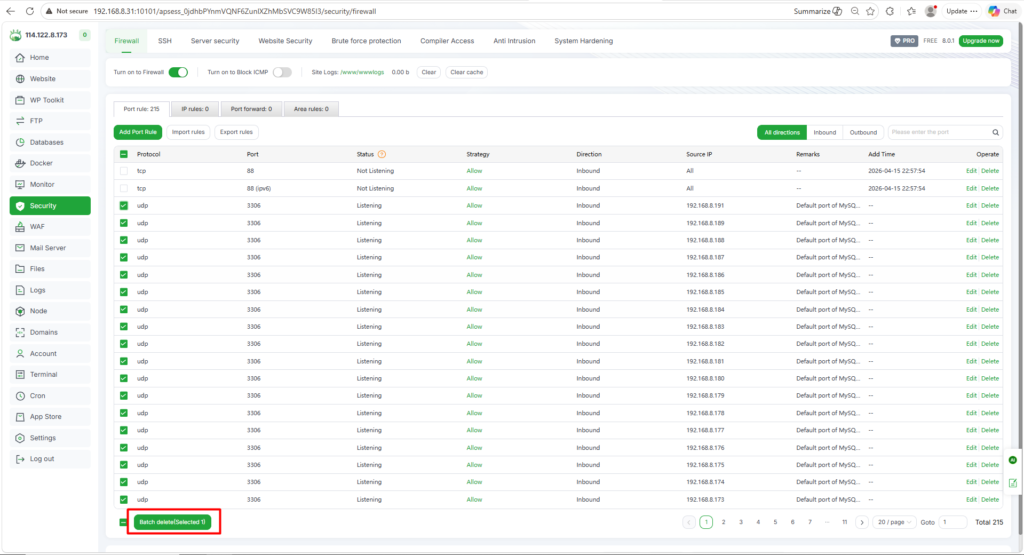This screenshot has width=1024, height=555.
Task: Turn off the Firewall toggle switch
Action: pyautogui.click(x=178, y=72)
